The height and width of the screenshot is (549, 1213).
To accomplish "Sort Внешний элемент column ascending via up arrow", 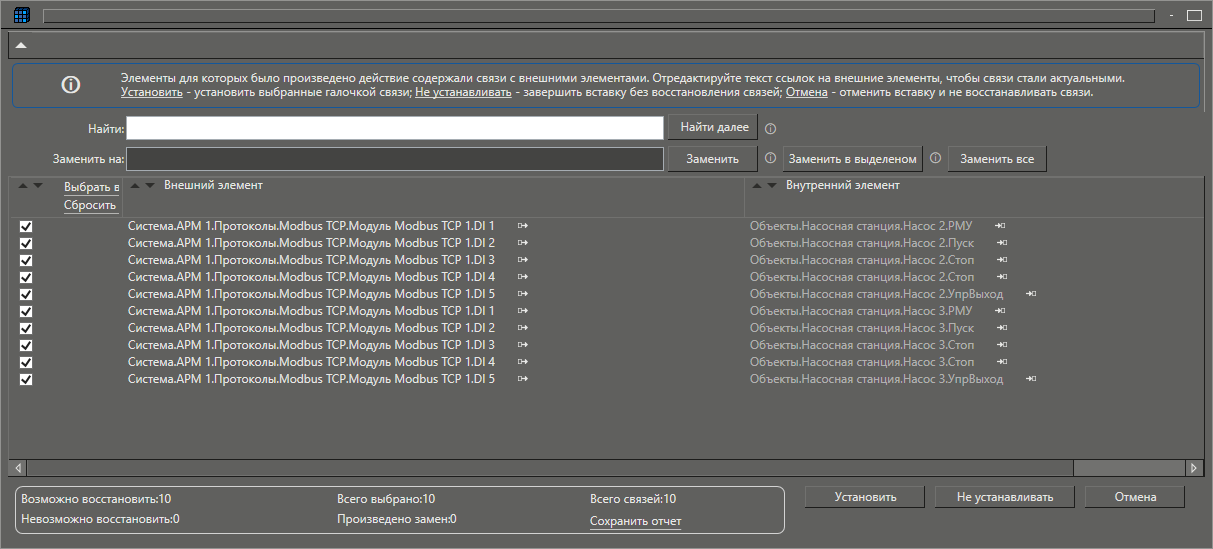I will click(136, 186).
